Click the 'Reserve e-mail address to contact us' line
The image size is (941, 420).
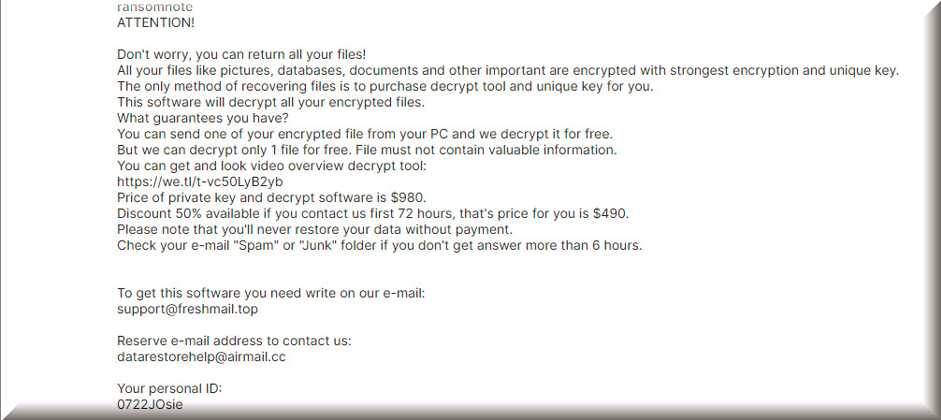coord(234,341)
